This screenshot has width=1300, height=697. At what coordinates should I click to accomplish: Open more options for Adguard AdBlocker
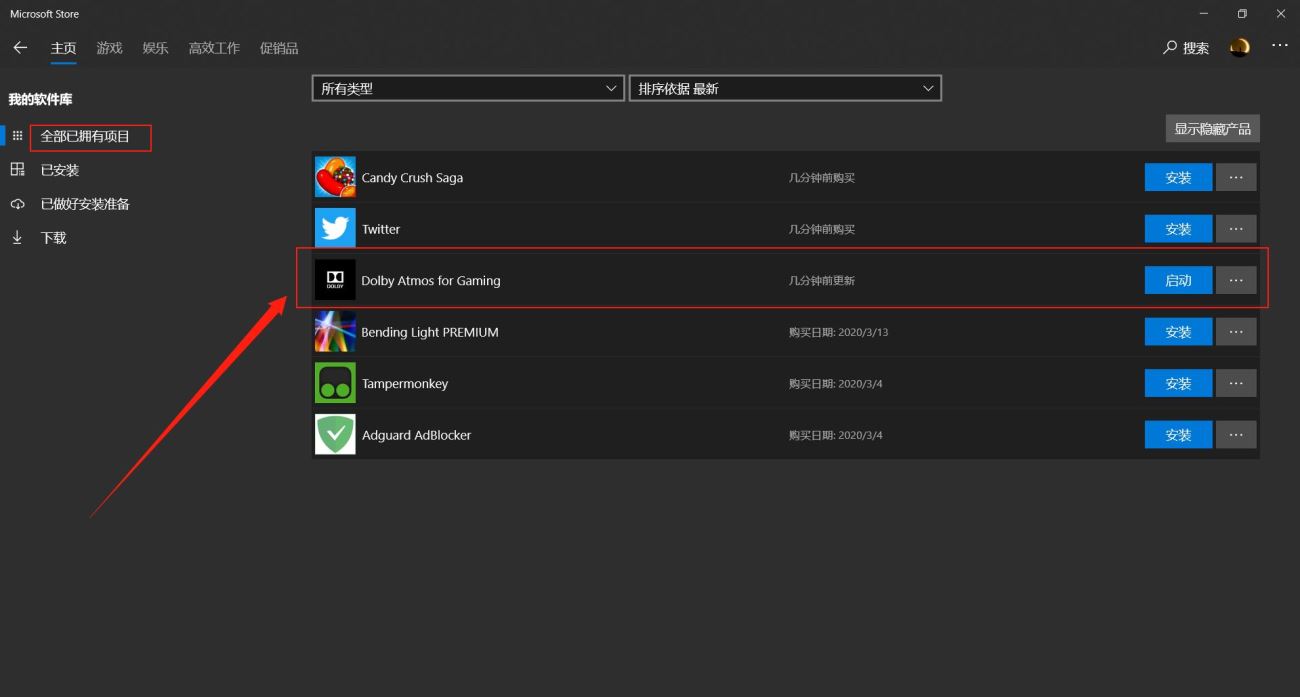click(1236, 435)
